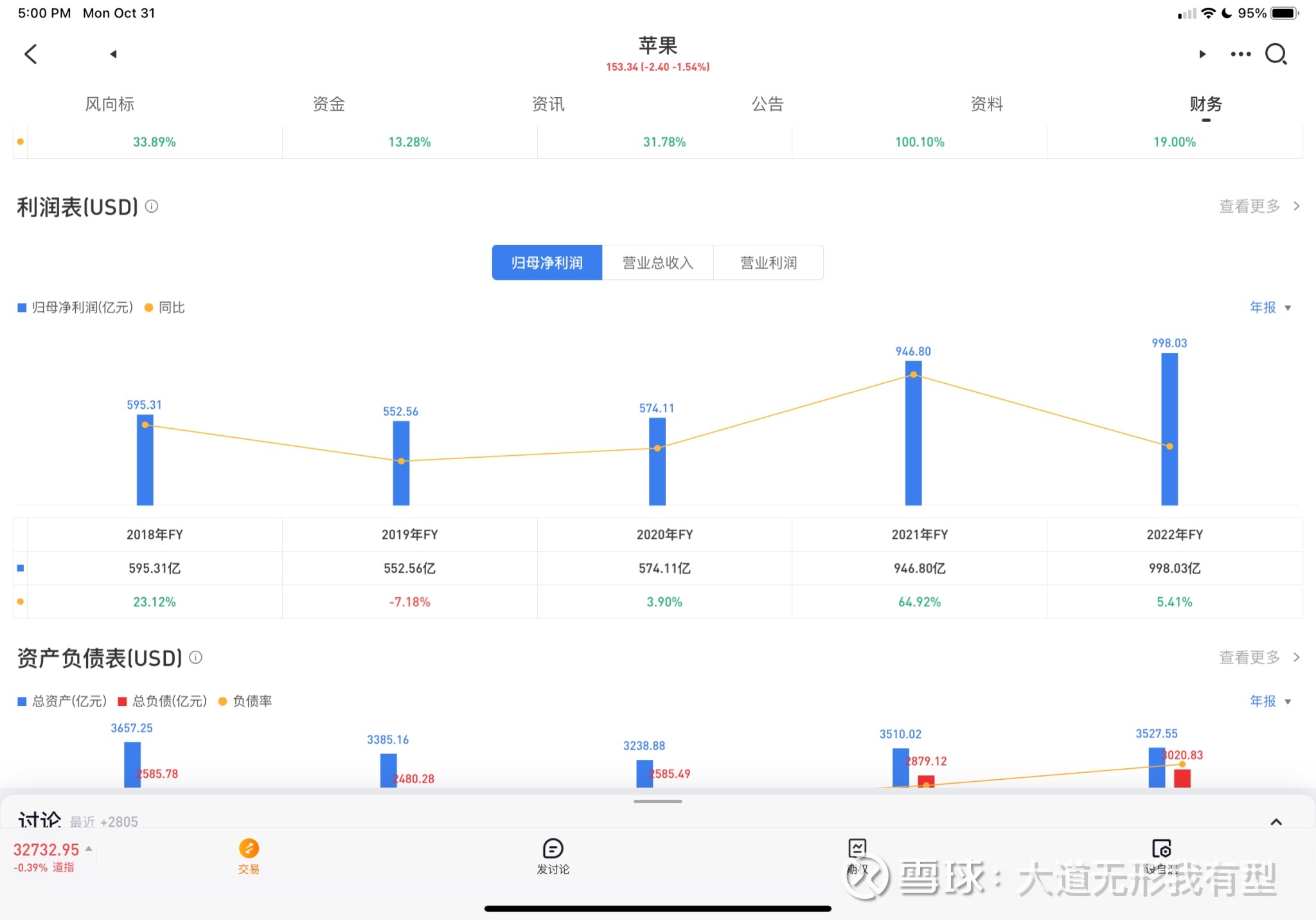The height and width of the screenshot is (920, 1316).
Task: Open 查看更多 for income statement
Action: point(1259,206)
